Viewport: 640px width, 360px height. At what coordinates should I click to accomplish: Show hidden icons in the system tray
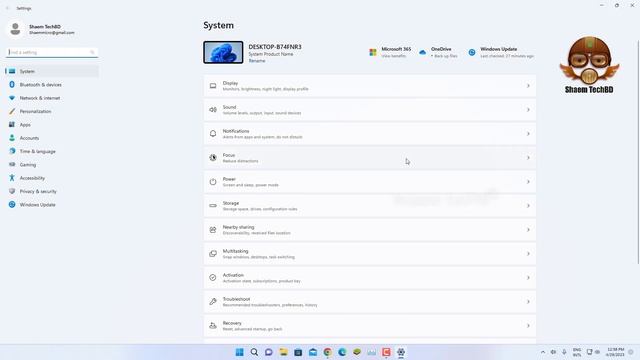[543, 352]
